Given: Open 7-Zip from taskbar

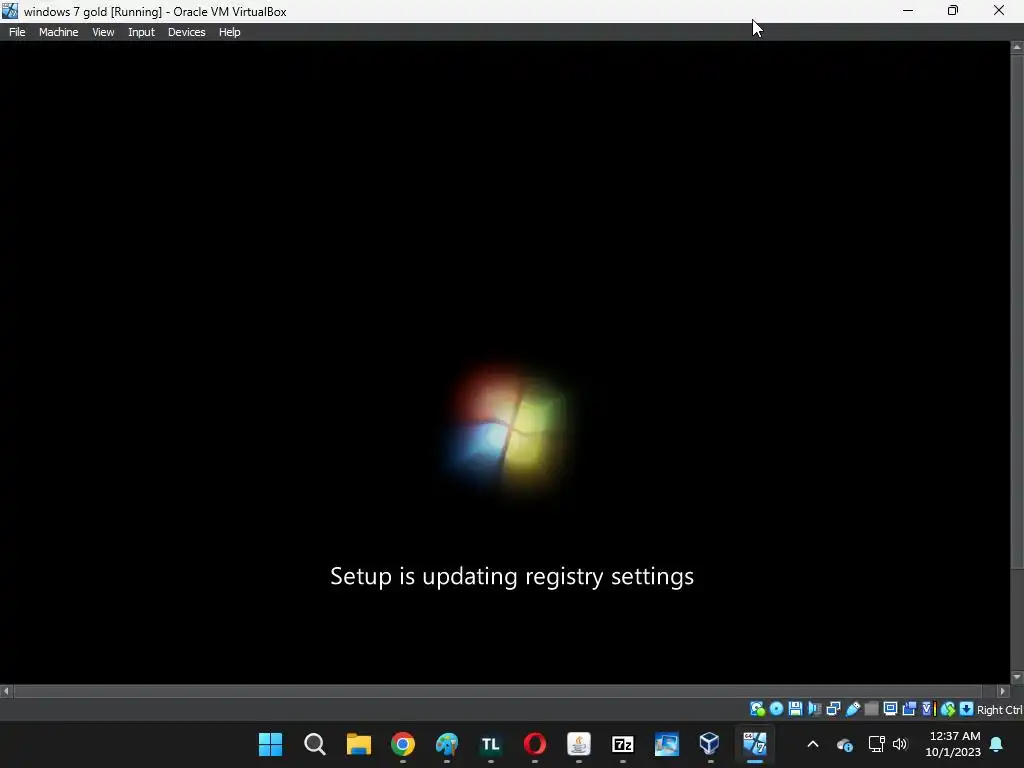Looking at the screenshot, I should (622, 744).
